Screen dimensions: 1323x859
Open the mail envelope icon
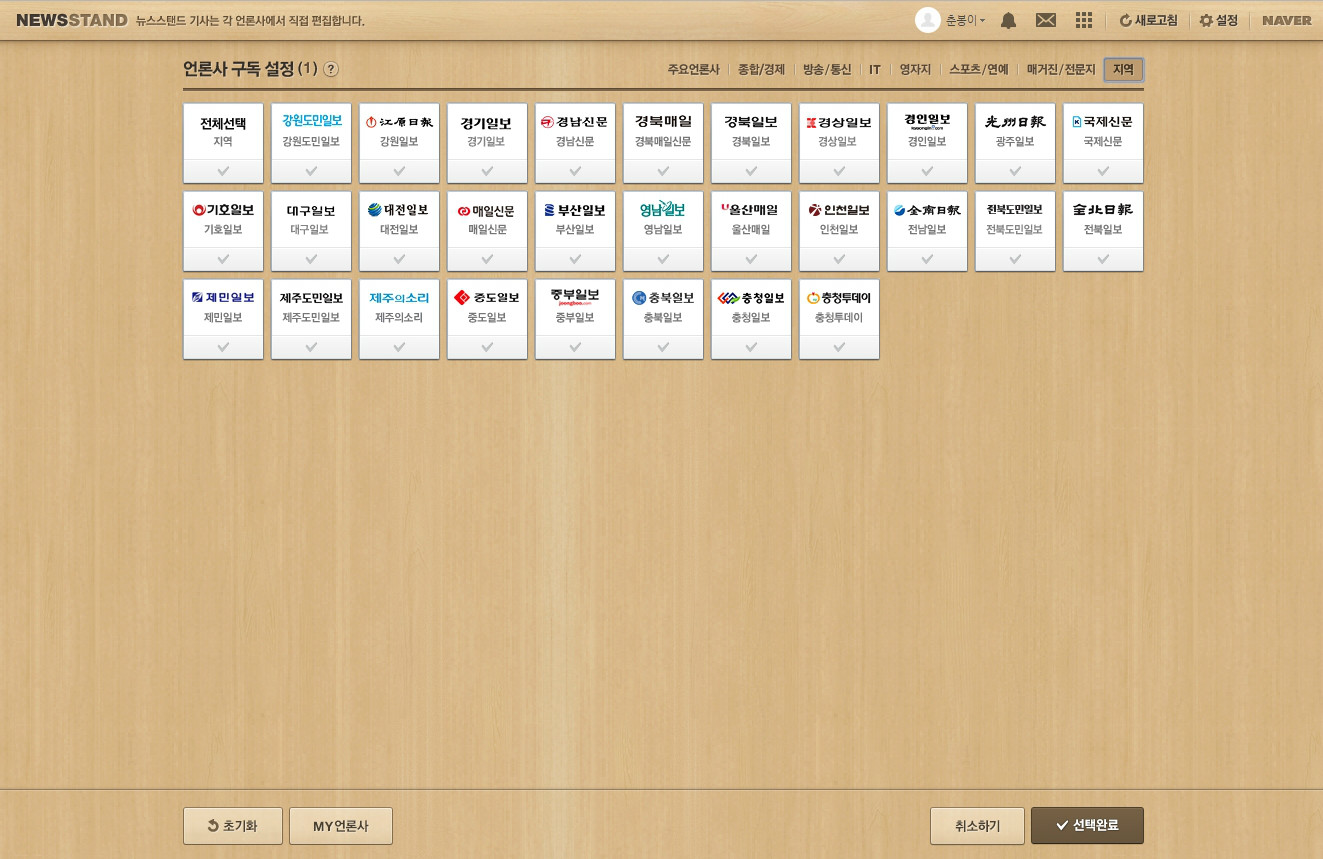[1046, 20]
